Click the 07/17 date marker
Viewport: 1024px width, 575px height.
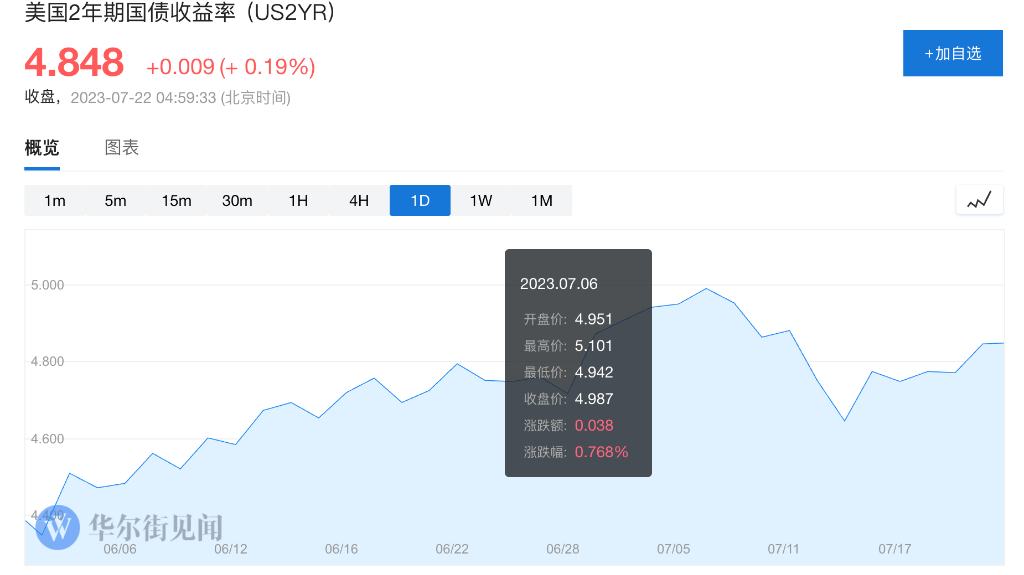click(x=895, y=549)
